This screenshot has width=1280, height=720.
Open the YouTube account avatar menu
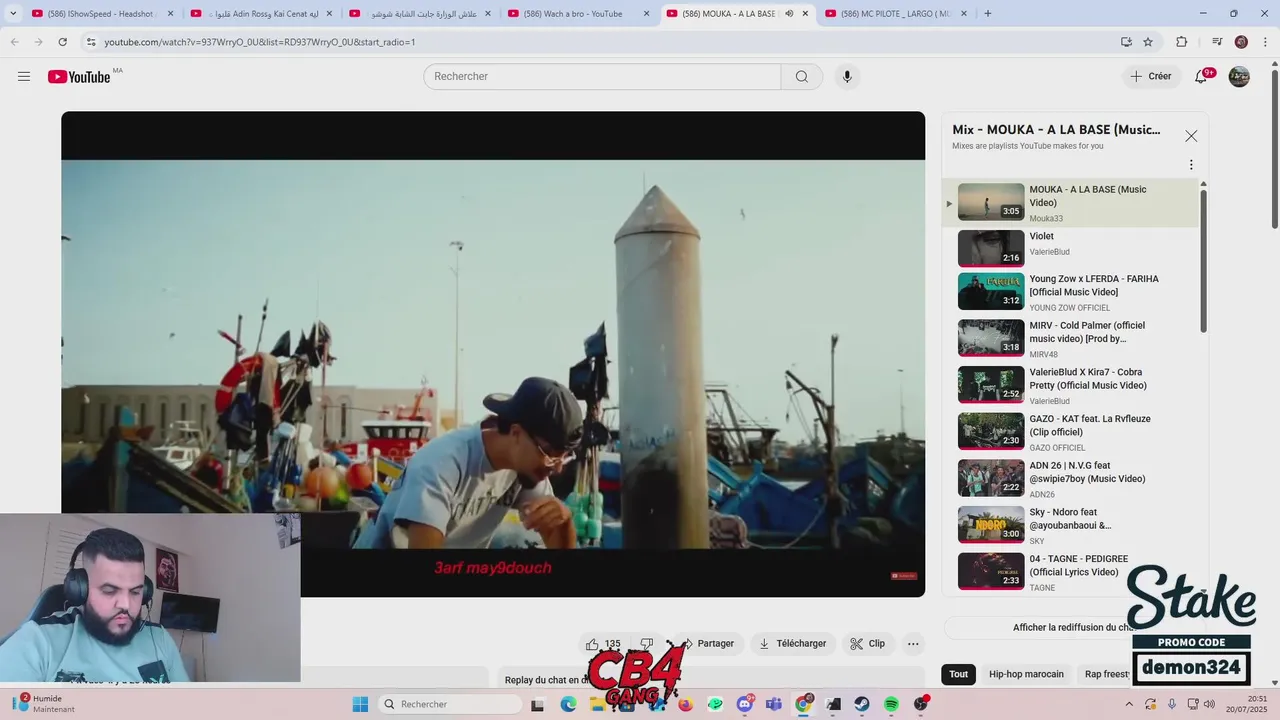coord(1239,77)
